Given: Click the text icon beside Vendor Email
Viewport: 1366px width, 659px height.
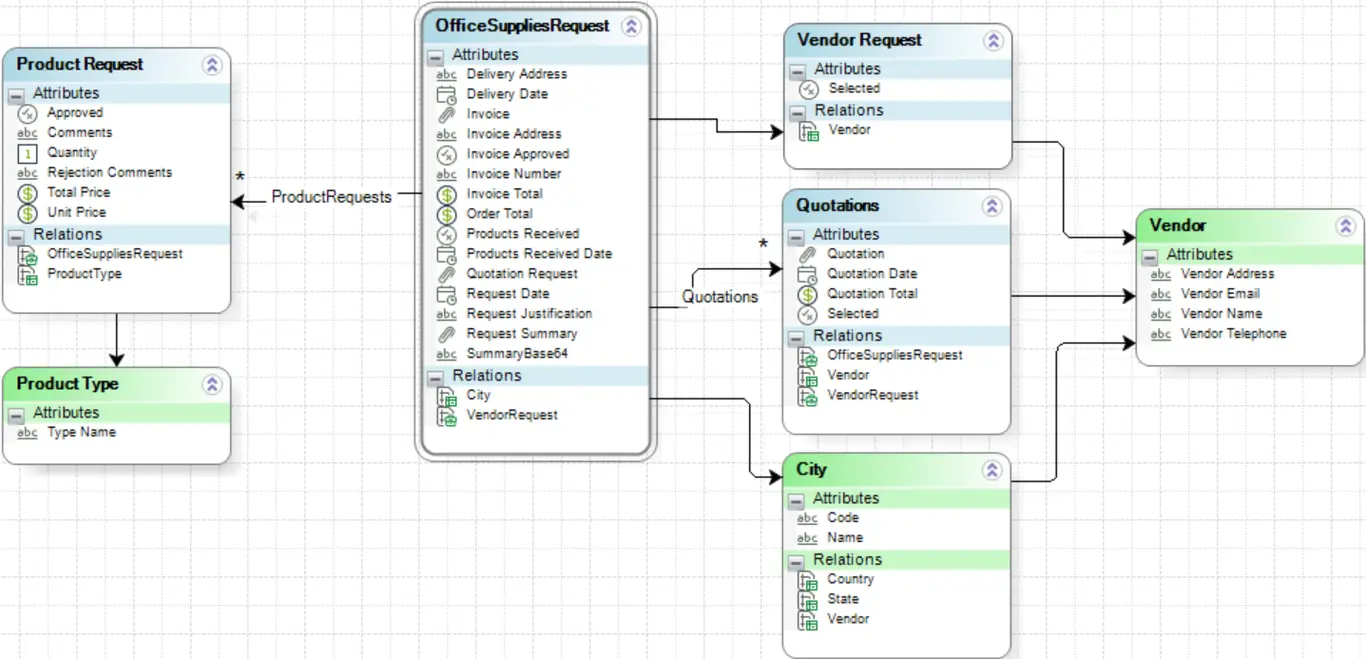Looking at the screenshot, I should [x=1161, y=295].
